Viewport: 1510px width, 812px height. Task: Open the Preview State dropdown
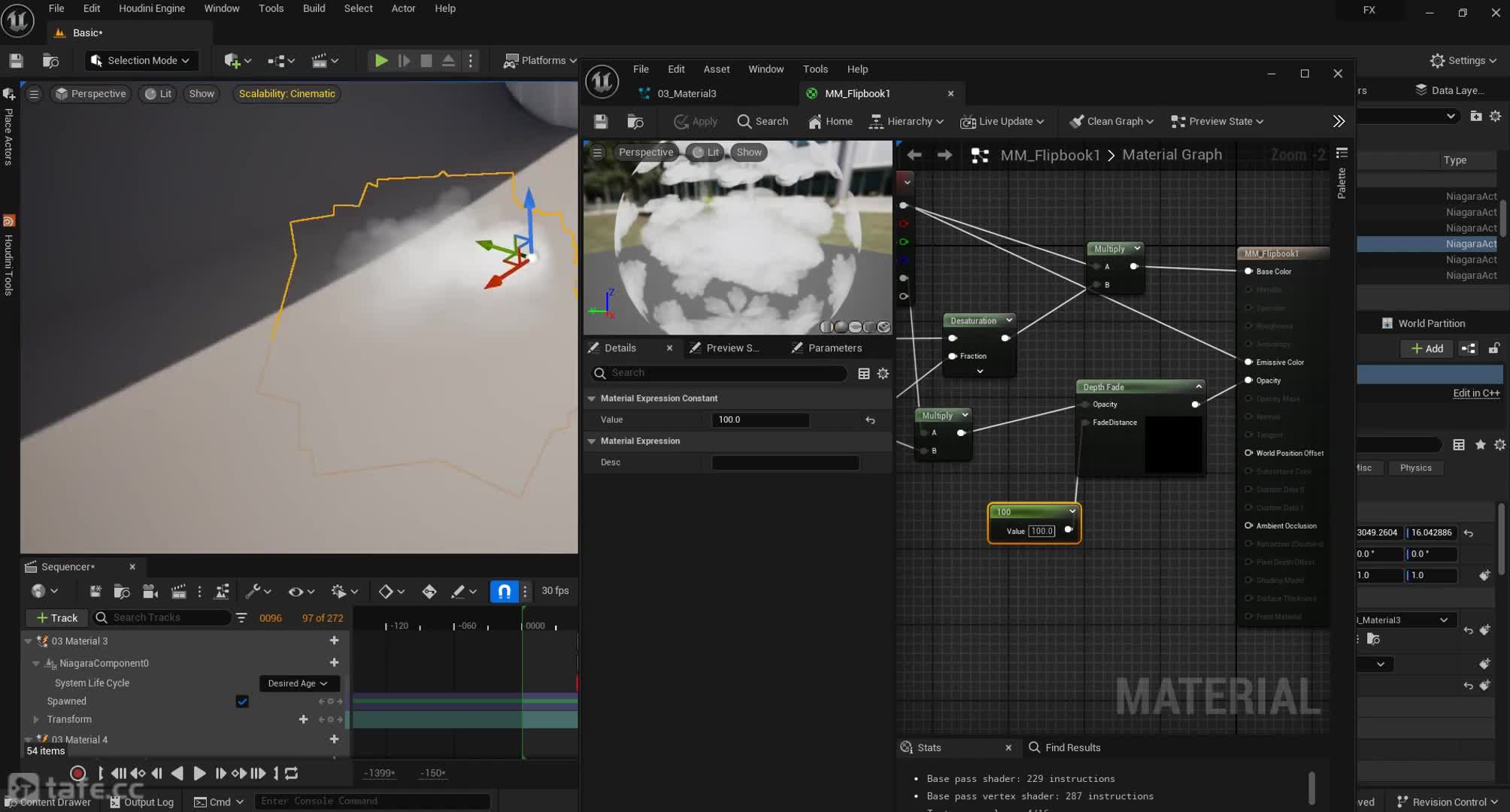point(1217,121)
